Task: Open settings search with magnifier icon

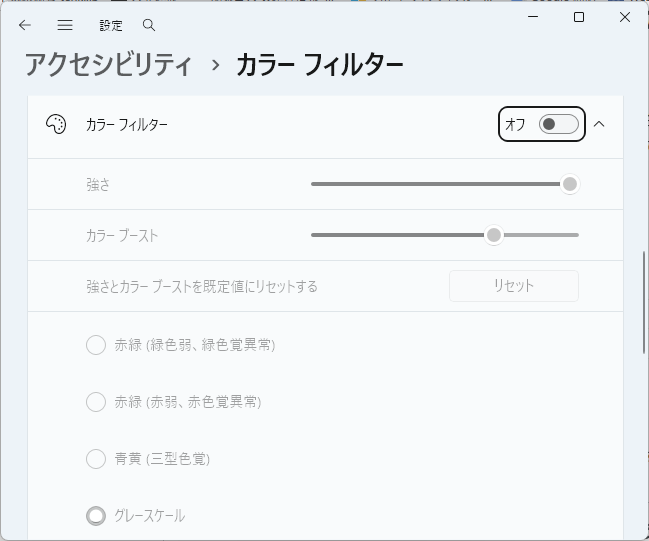Action: [x=149, y=25]
